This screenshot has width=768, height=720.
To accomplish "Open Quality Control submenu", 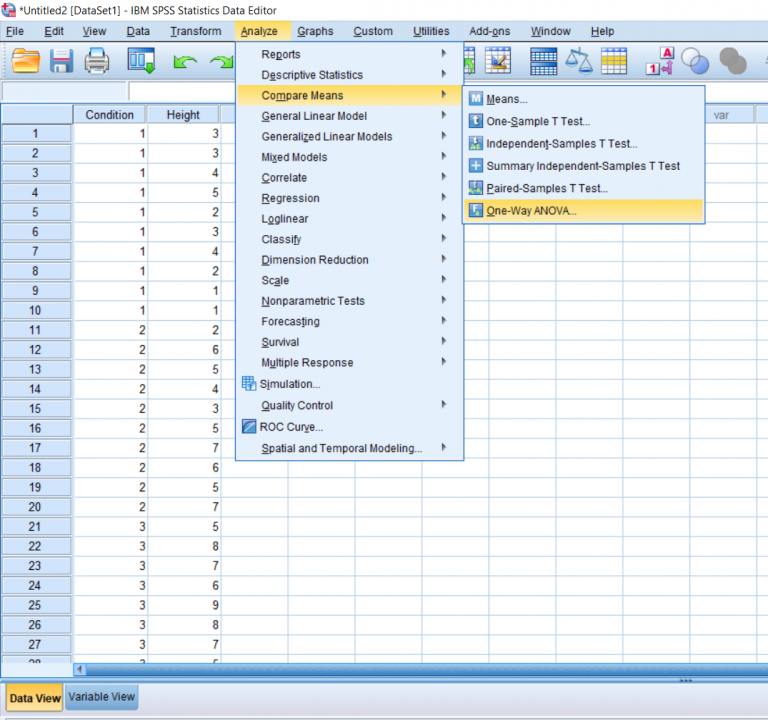I will tap(349, 406).
